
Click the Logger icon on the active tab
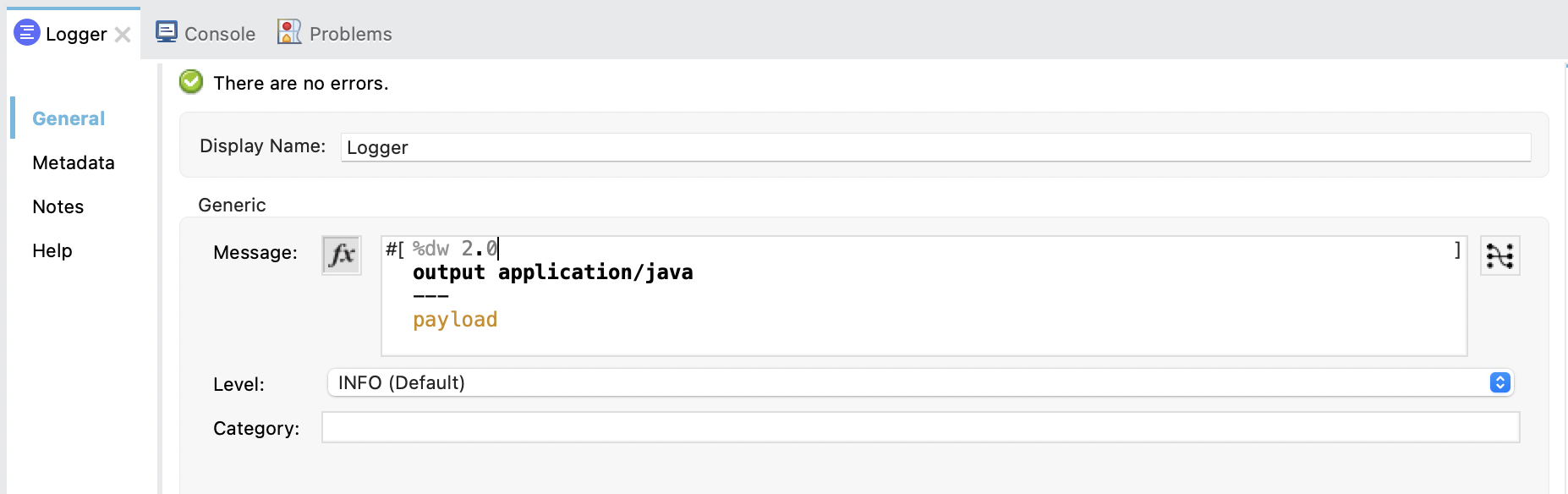(26, 34)
